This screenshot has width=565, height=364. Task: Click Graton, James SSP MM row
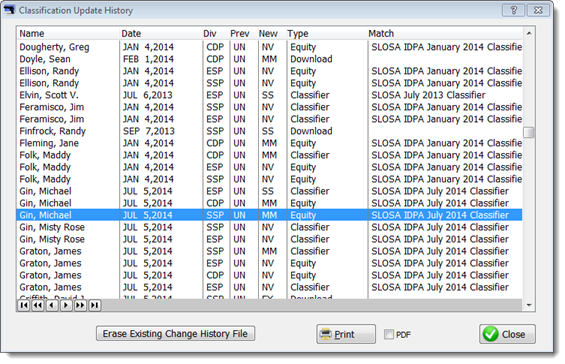270,251
